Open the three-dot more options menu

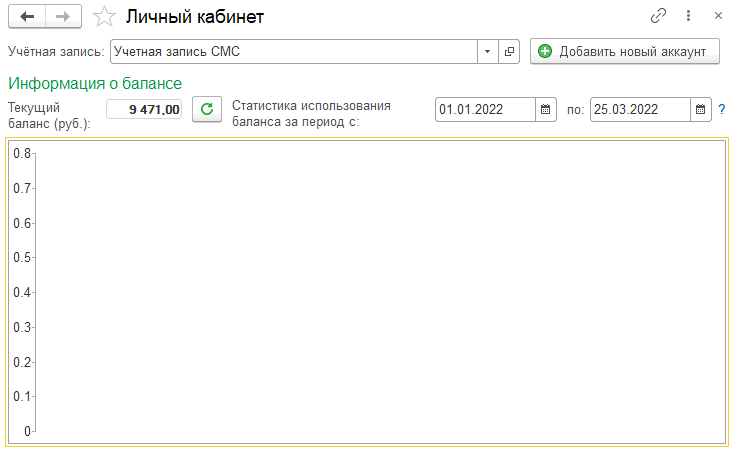tap(688, 16)
